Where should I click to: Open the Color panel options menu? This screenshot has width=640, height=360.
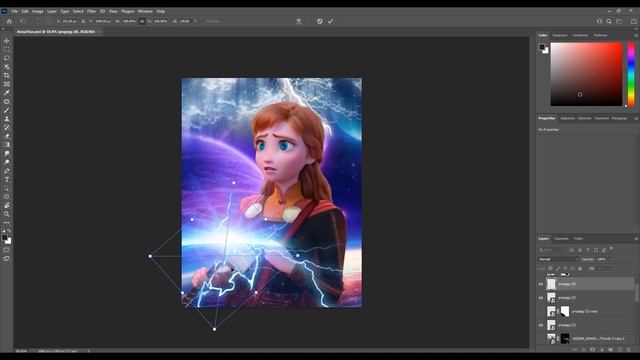(x=636, y=36)
